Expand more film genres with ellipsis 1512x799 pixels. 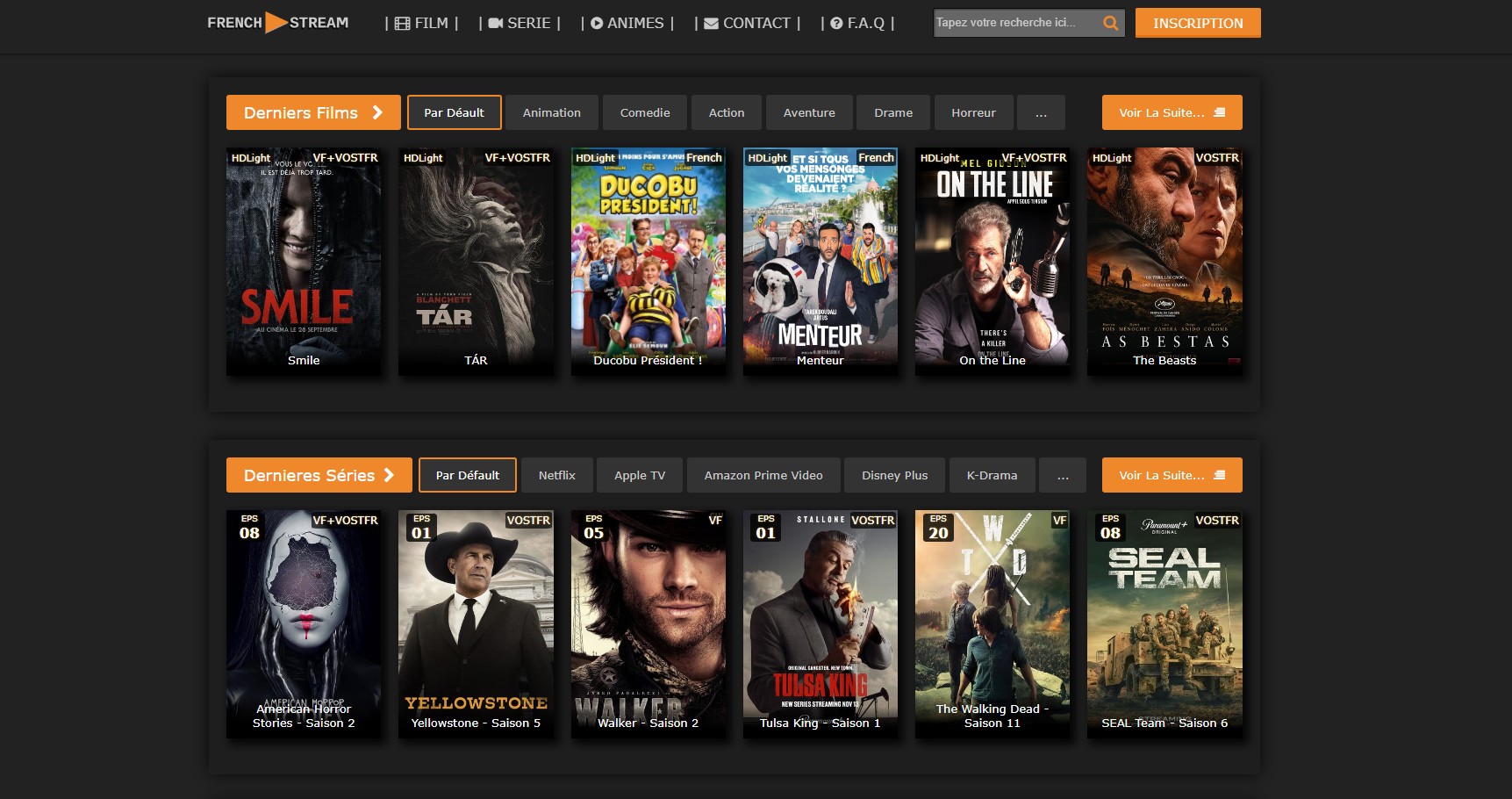[x=1041, y=112]
